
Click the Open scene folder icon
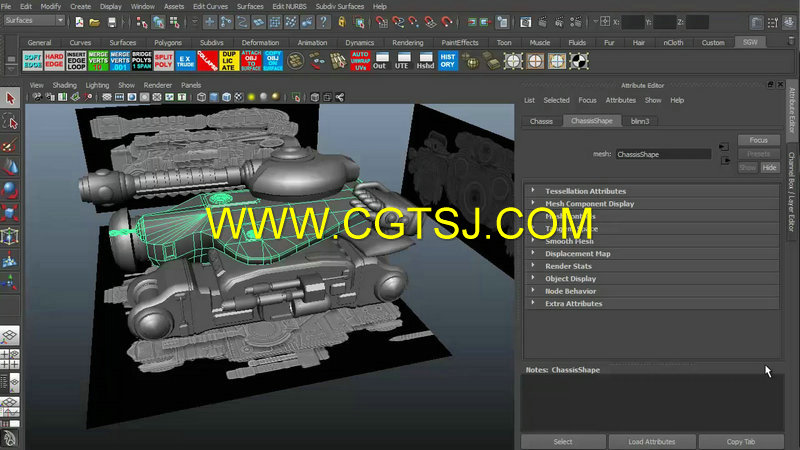(x=95, y=22)
